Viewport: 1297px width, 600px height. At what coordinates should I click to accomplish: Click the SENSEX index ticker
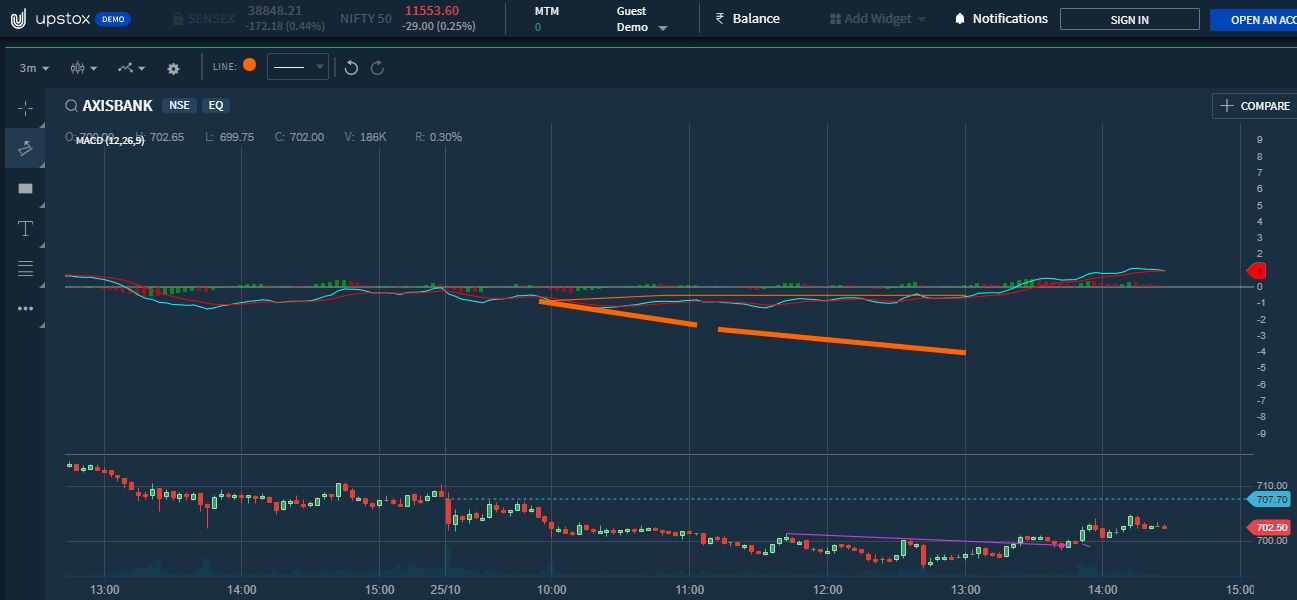click(x=247, y=18)
